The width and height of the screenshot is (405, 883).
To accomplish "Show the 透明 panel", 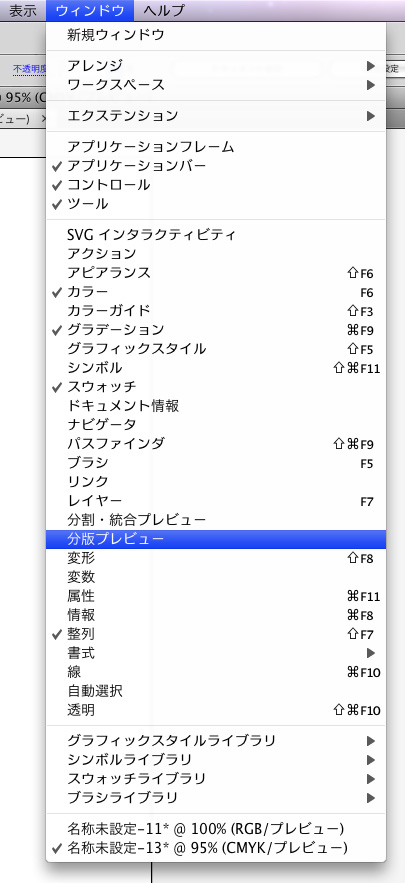I will (x=216, y=710).
